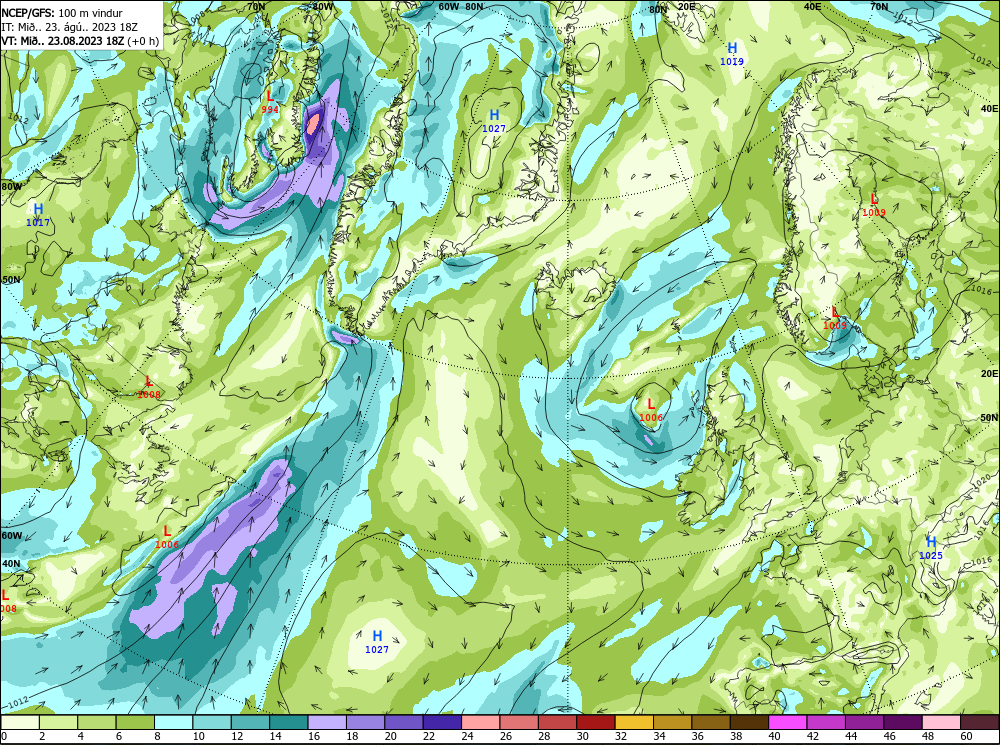Click the '1020' isobar label
Viewport: 1000px width, 745px height.
point(981,483)
